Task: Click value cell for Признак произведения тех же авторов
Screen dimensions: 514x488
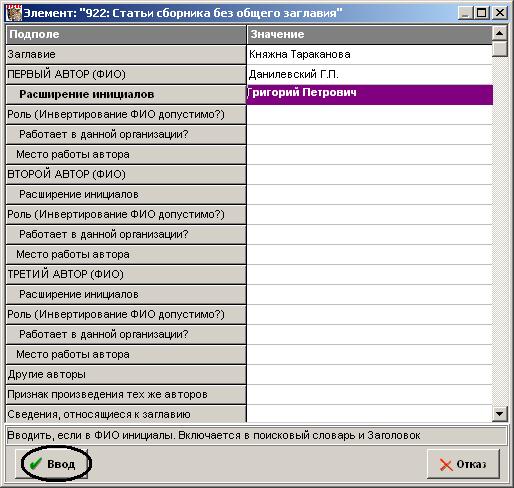Action: click(x=369, y=394)
